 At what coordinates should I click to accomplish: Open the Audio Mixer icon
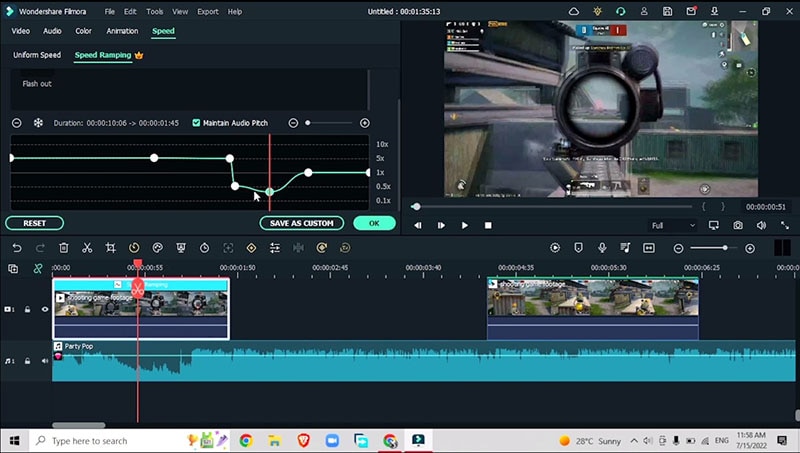(x=626, y=248)
